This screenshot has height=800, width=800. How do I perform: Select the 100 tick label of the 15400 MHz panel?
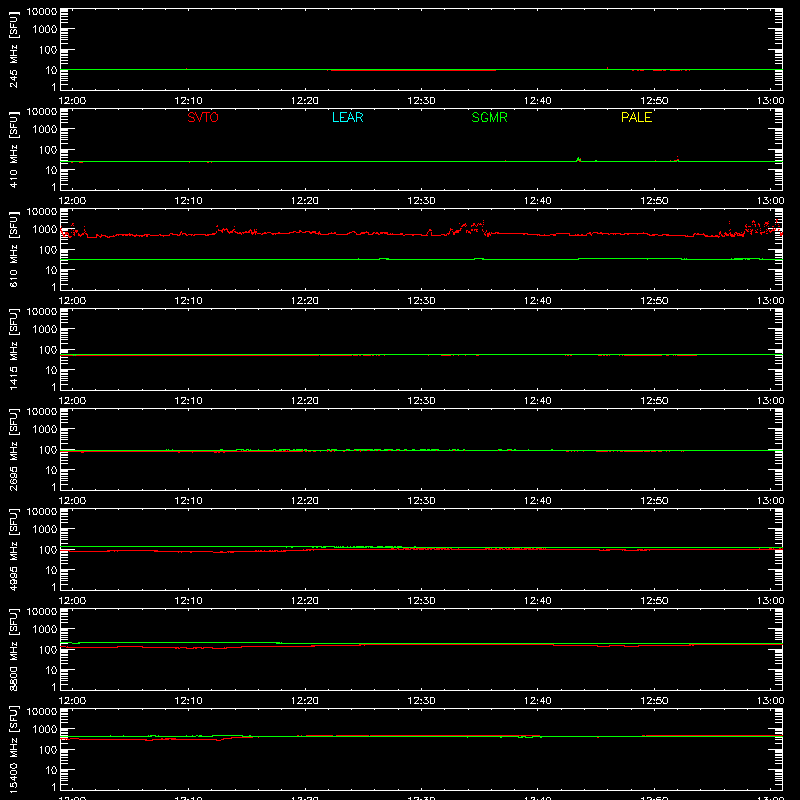48,750
